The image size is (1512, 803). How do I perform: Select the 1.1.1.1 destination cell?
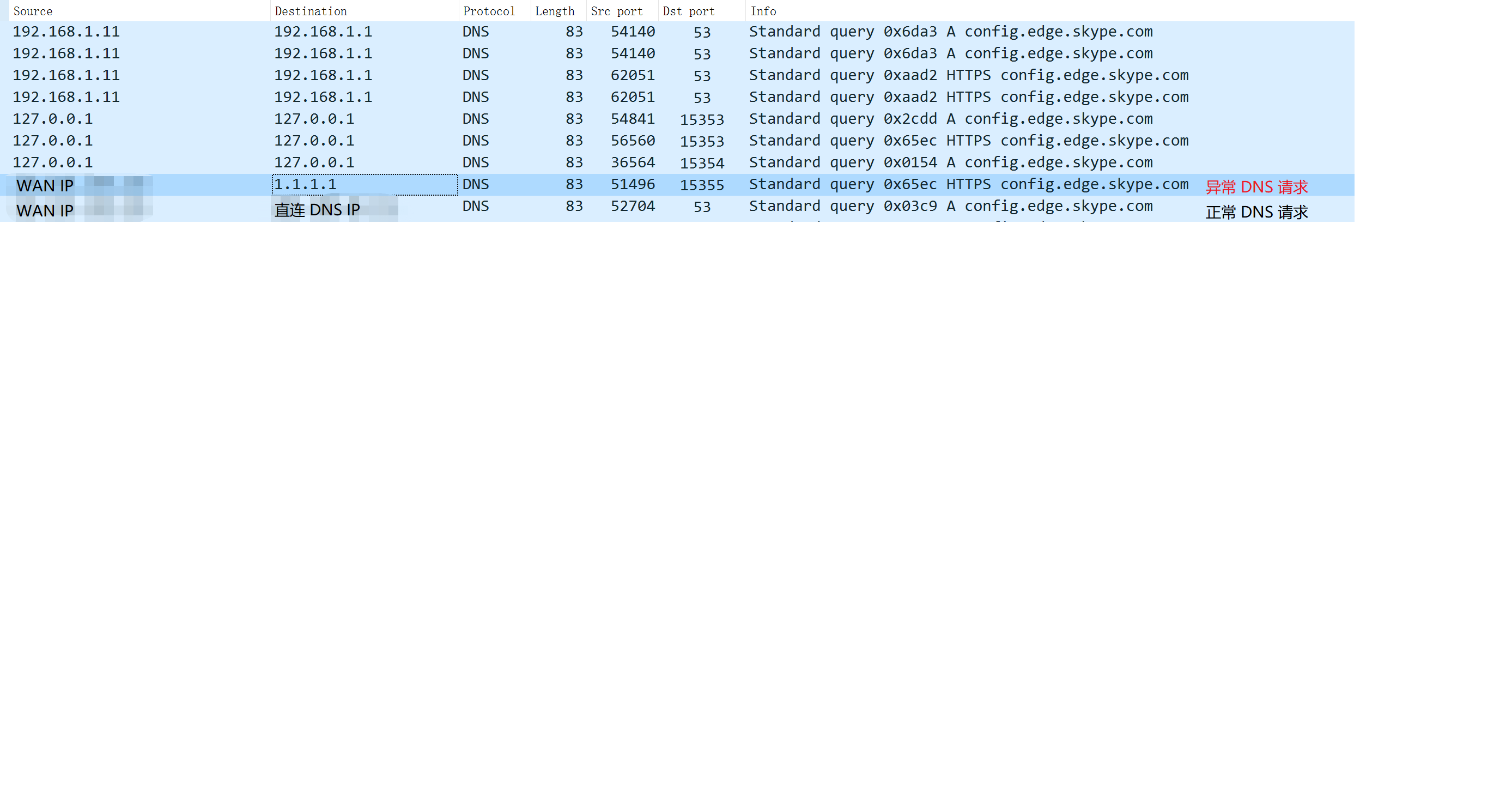(305, 184)
